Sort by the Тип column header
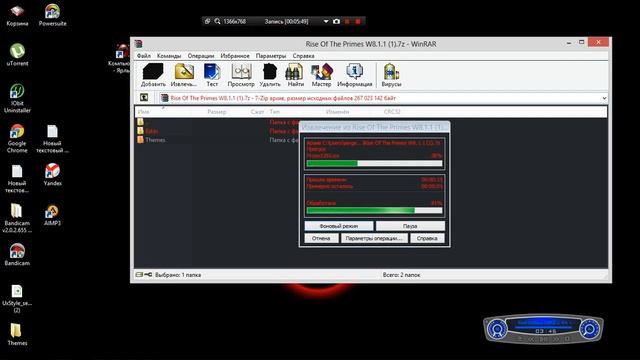Viewport: 640px width, 360px height. click(x=274, y=111)
